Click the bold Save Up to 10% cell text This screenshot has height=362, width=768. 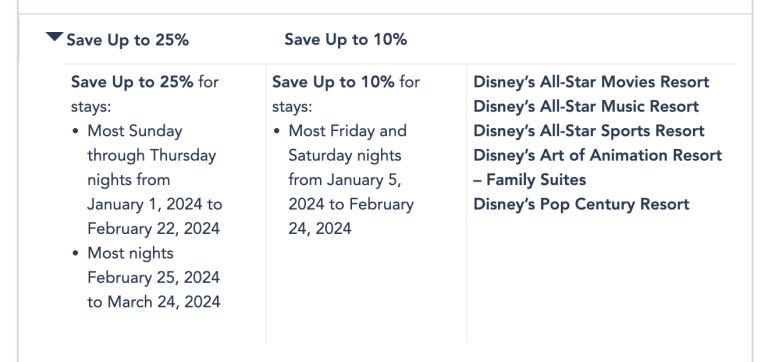click(333, 82)
